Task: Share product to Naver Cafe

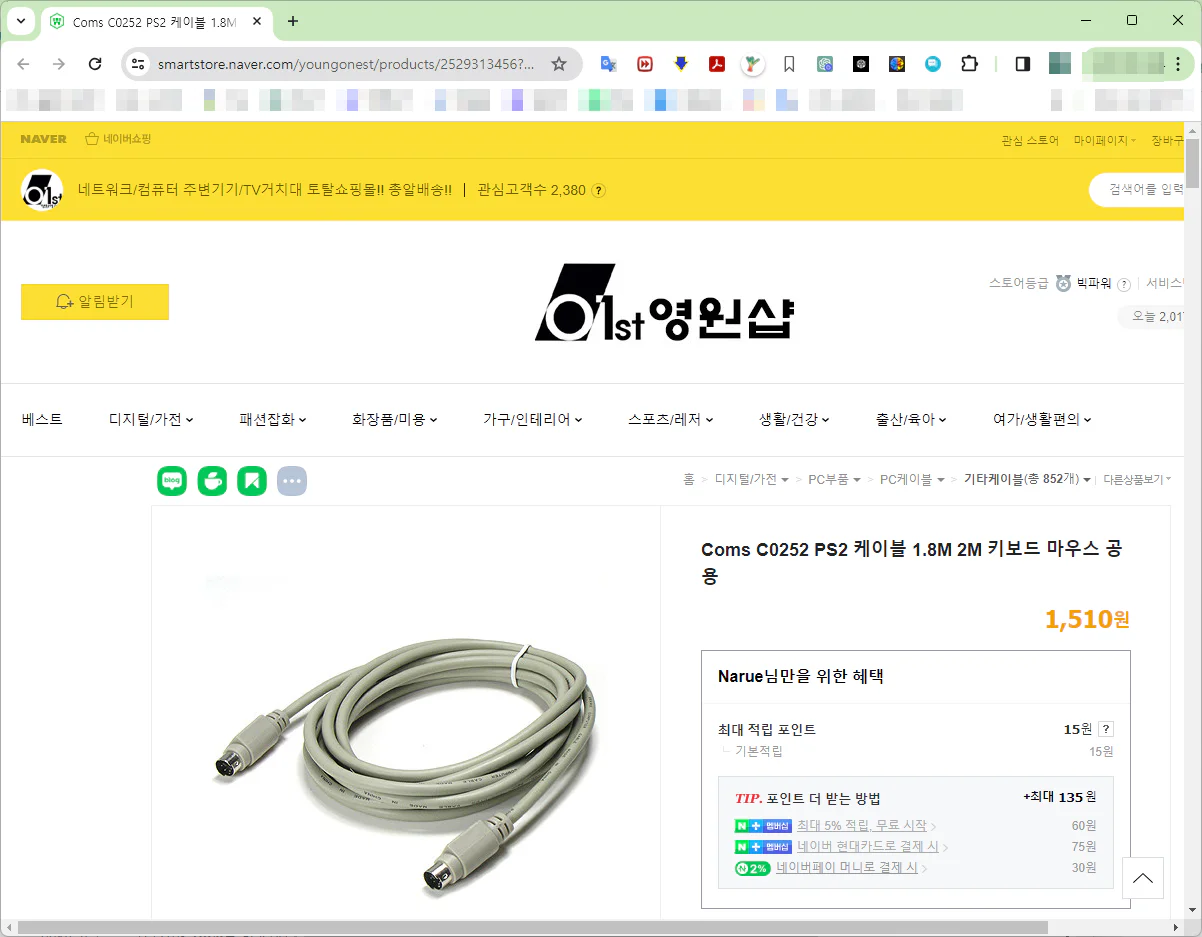Action: coord(212,481)
